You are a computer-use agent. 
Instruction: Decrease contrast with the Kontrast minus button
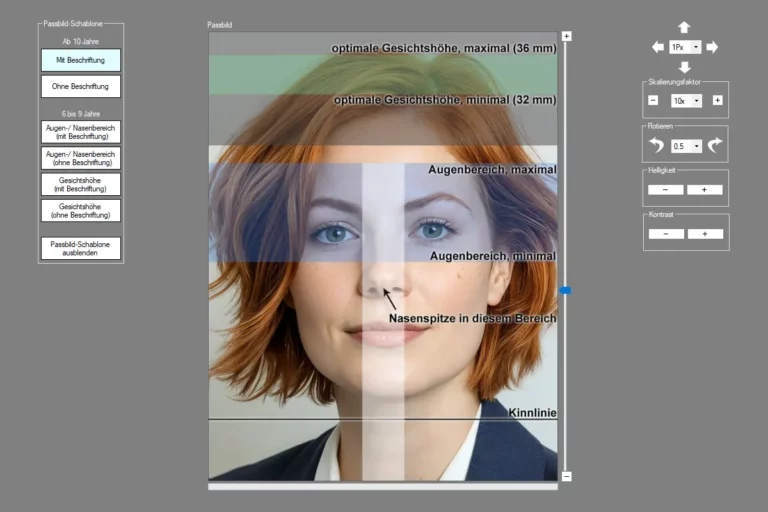(666, 234)
